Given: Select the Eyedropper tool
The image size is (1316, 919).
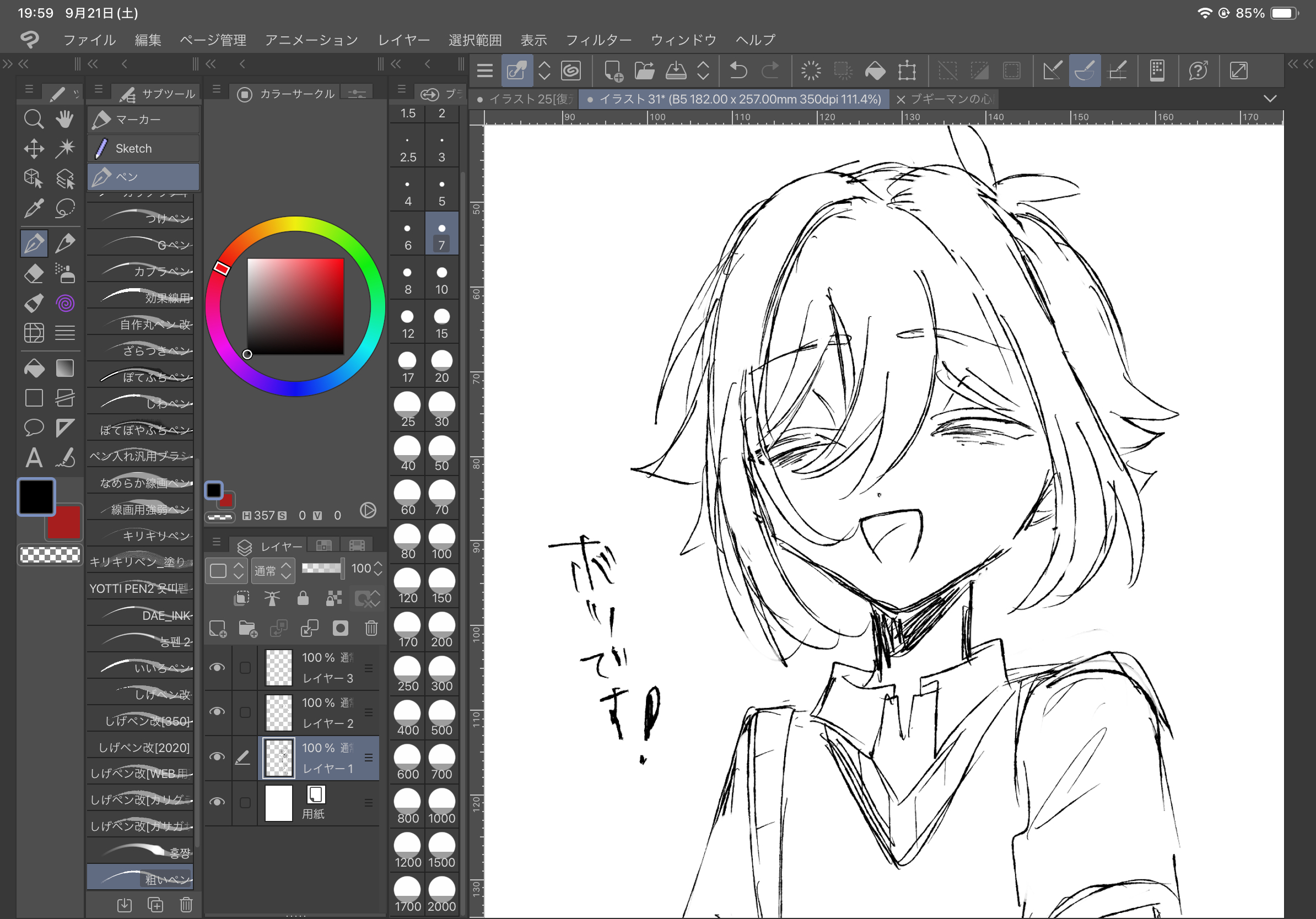Looking at the screenshot, I should coord(34,209).
